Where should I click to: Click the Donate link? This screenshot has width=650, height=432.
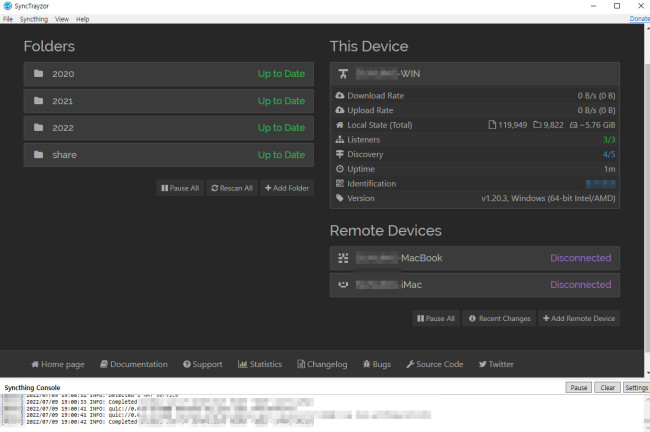(x=639, y=19)
